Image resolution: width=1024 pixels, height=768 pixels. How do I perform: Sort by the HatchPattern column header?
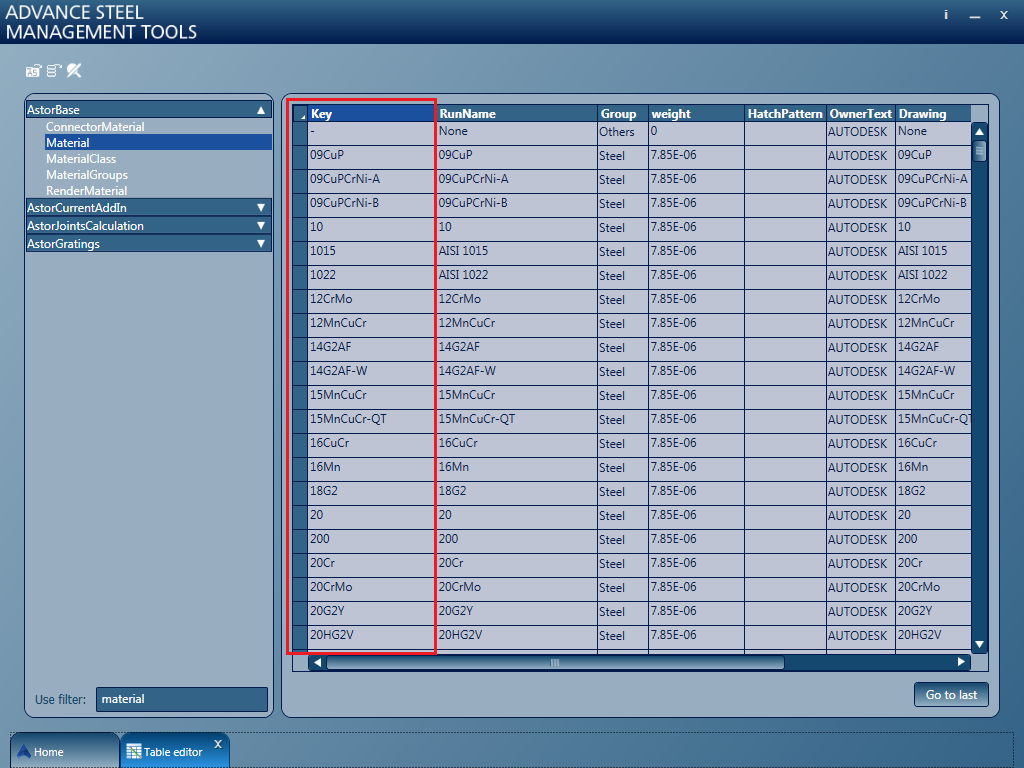(x=786, y=114)
